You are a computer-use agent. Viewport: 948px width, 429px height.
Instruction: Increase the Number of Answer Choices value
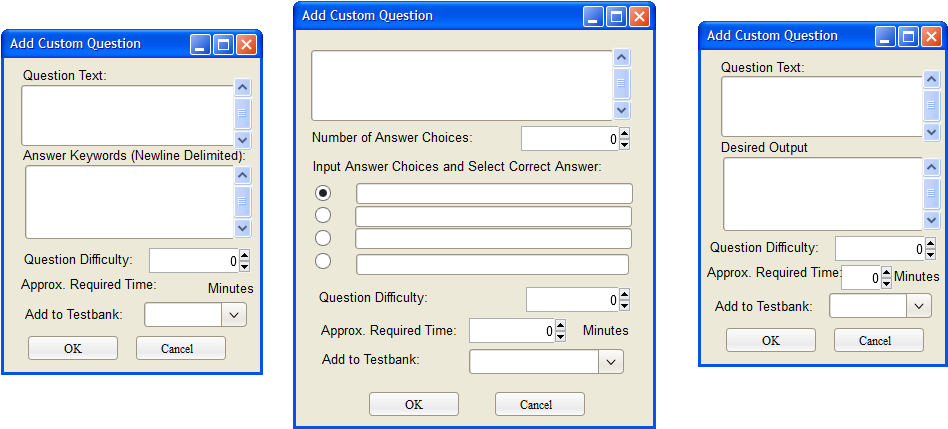[625, 134]
